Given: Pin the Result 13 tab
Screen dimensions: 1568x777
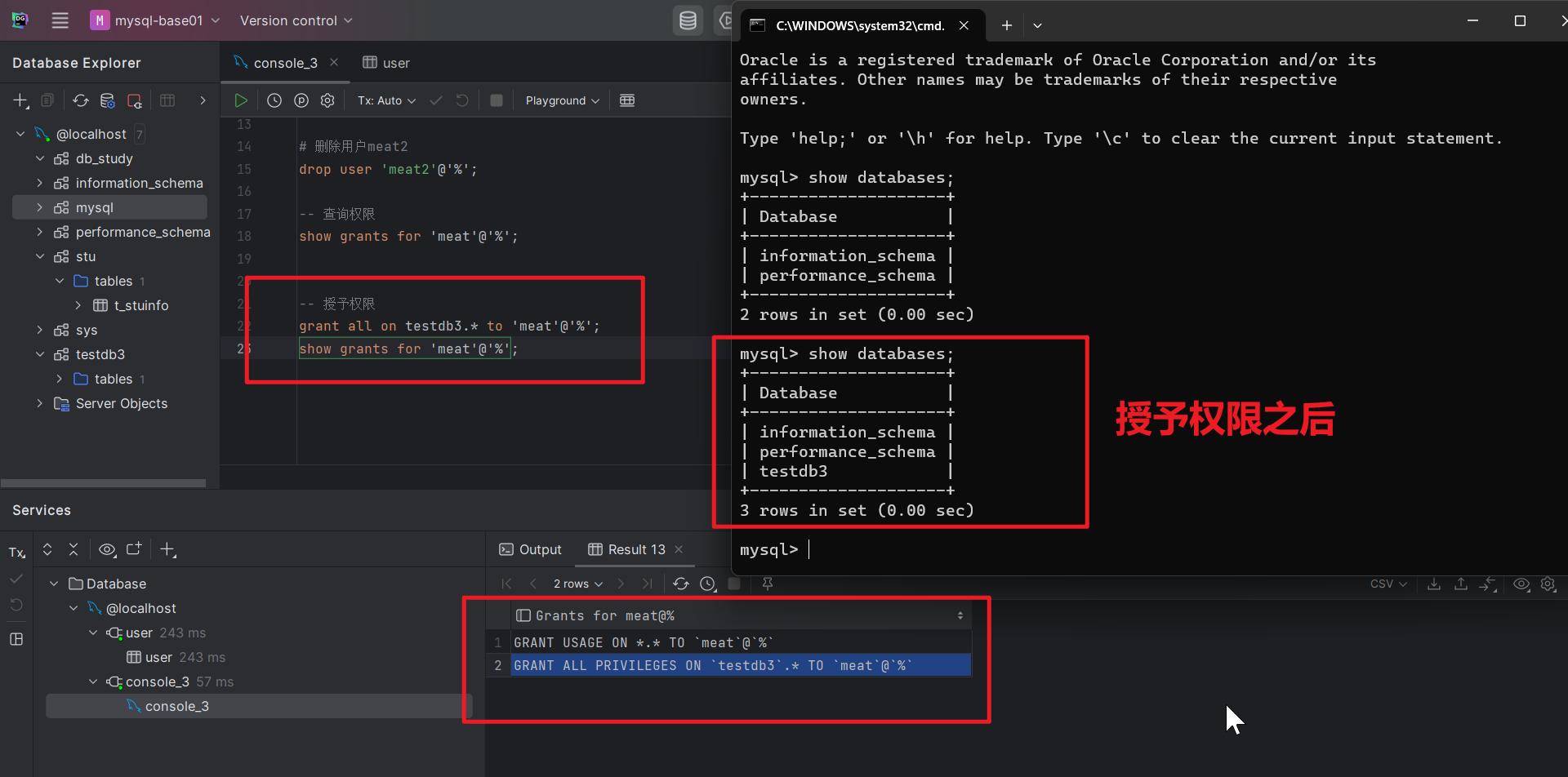Looking at the screenshot, I should (768, 584).
